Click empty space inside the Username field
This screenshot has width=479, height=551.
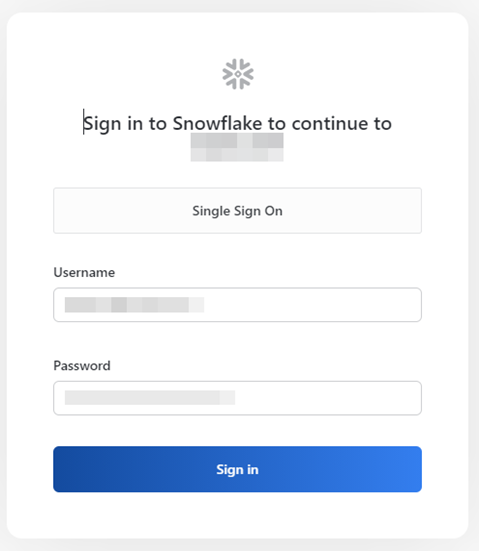313,305
